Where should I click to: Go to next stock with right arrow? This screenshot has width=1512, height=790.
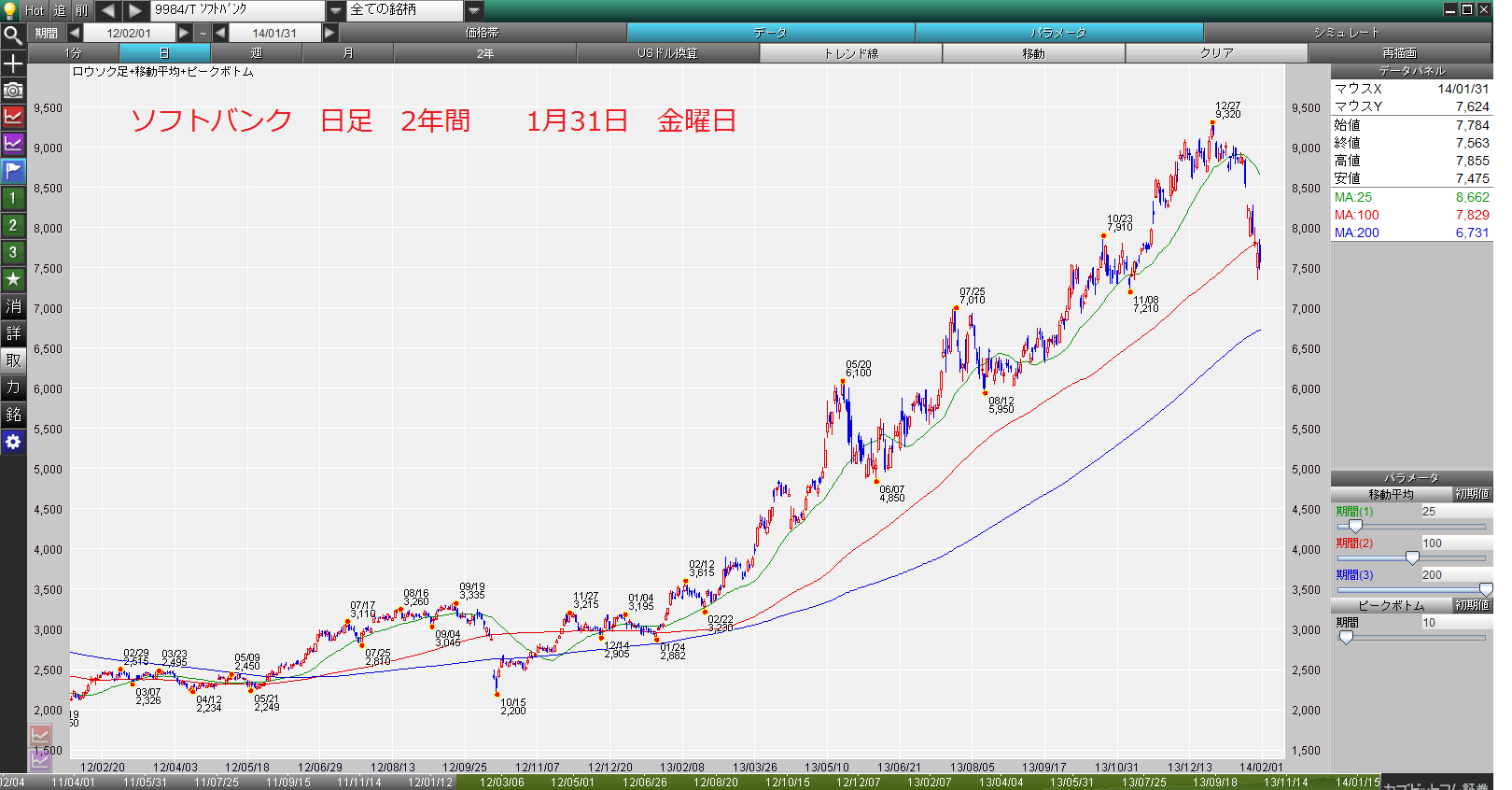136,10
